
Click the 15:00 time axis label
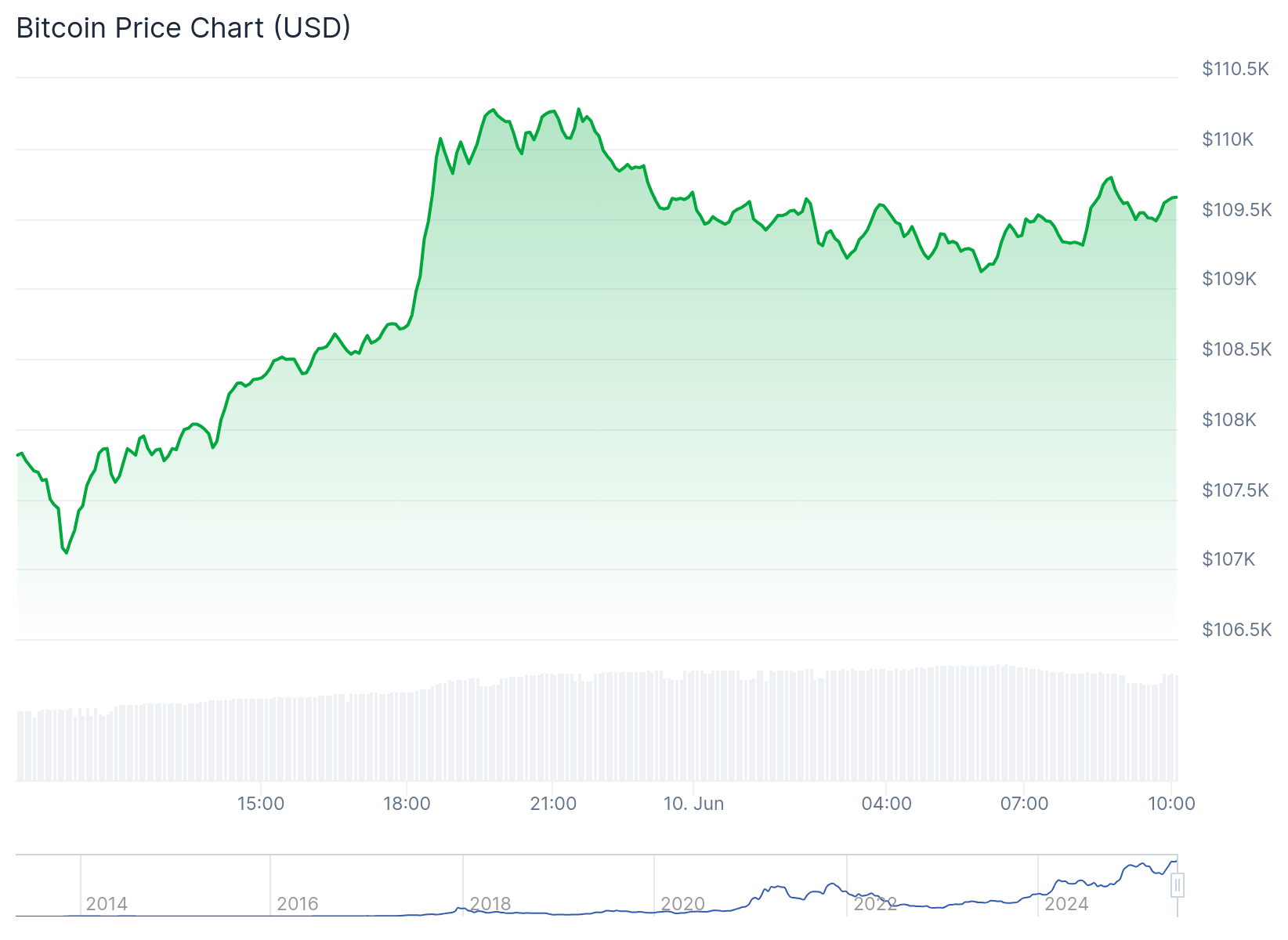pos(261,804)
